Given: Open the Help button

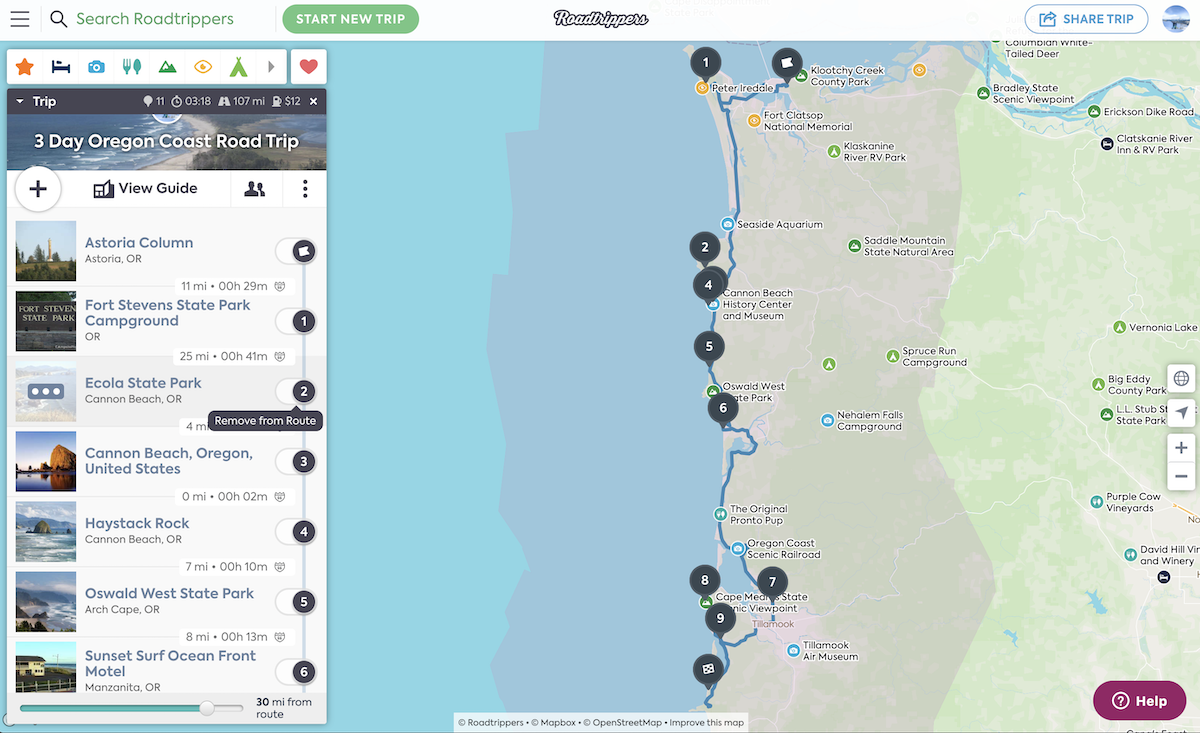Looking at the screenshot, I should [x=1140, y=701].
